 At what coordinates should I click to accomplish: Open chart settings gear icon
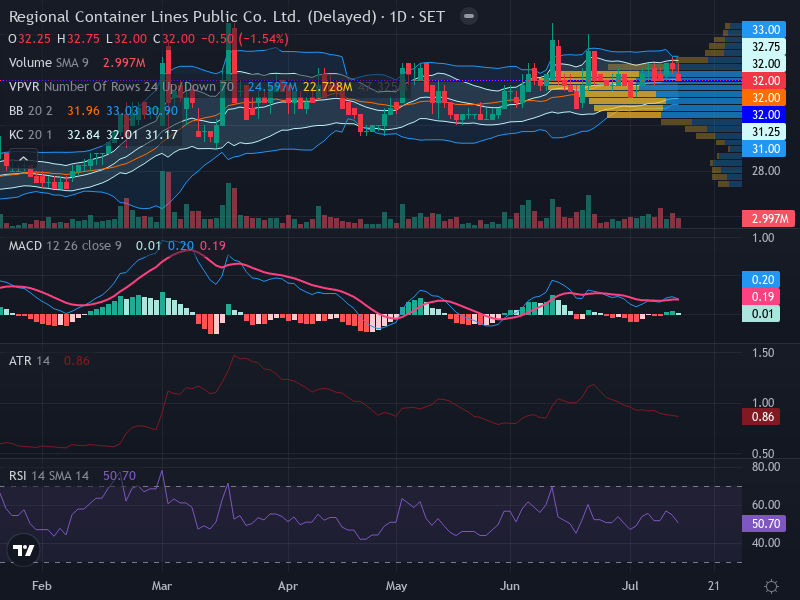coord(771,586)
